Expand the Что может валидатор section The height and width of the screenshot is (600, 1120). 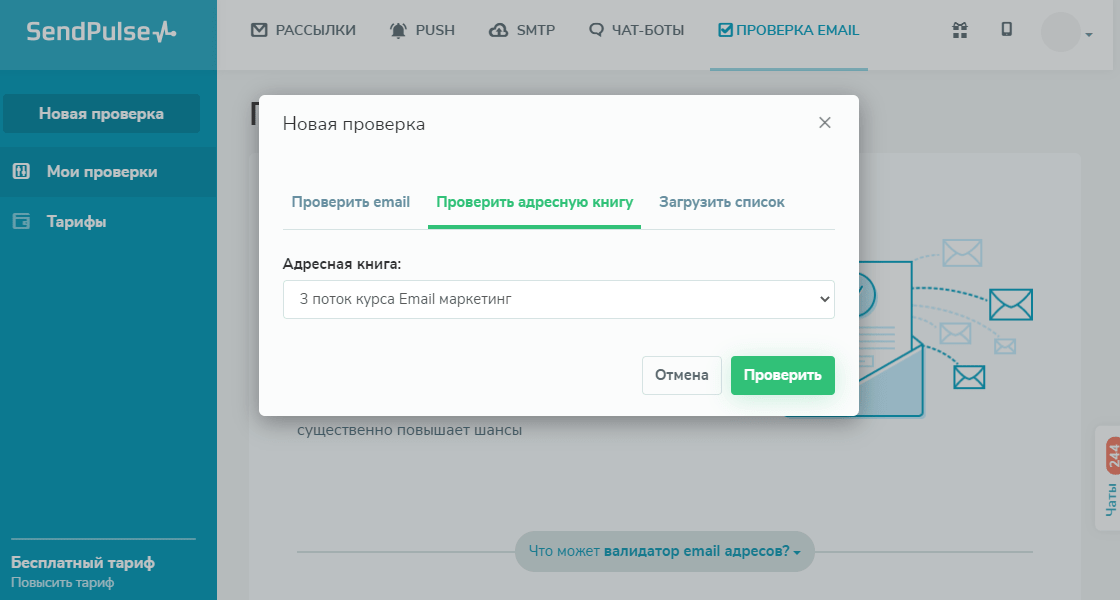(x=665, y=551)
